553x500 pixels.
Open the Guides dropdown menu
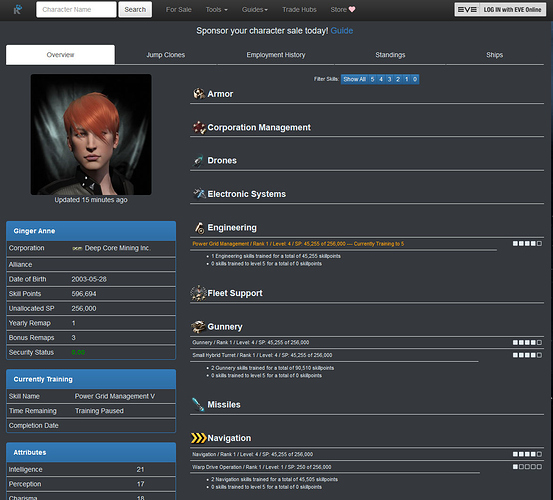pyautogui.click(x=255, y=10)
